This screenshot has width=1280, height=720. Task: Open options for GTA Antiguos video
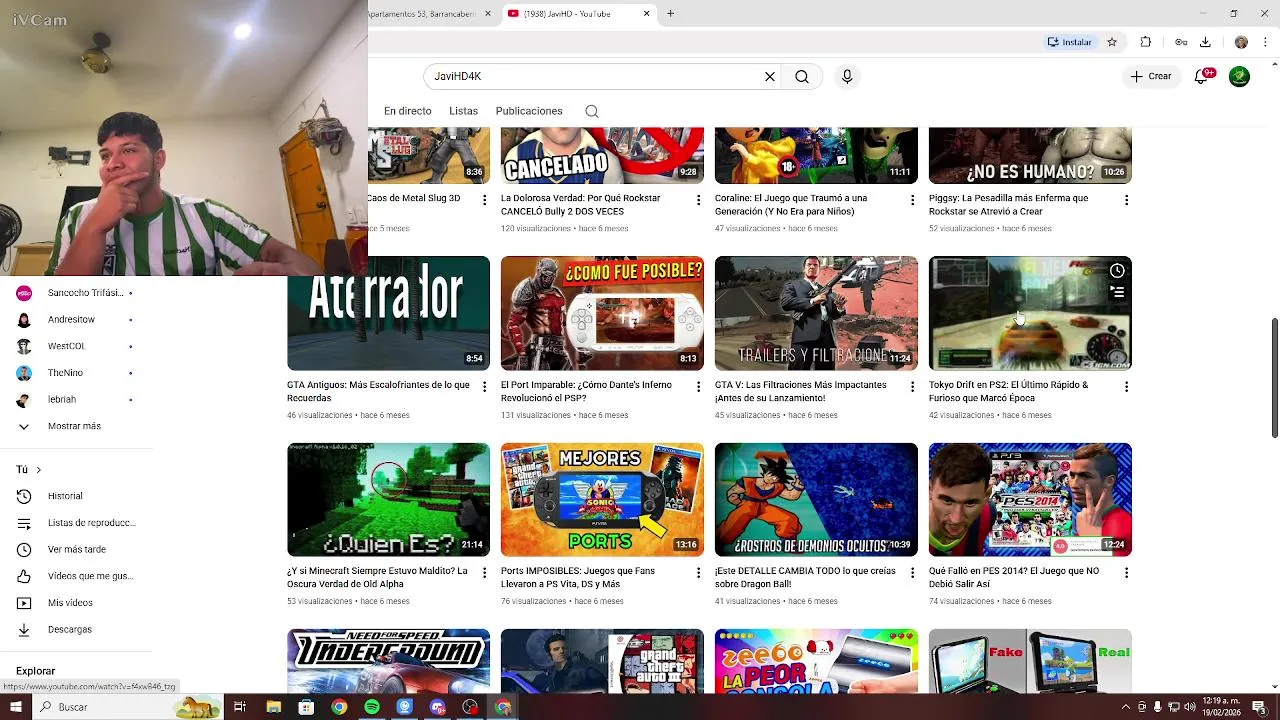pyautogui.click(x=484, y=387)
